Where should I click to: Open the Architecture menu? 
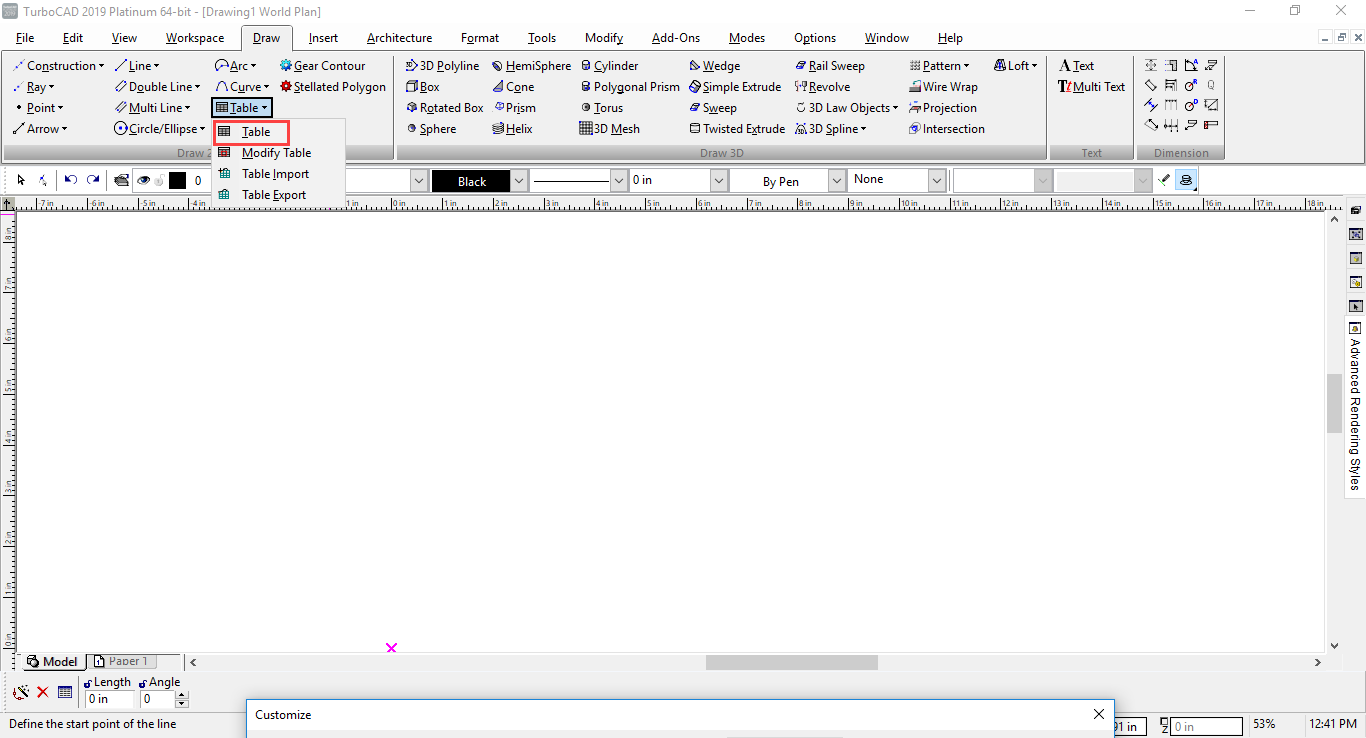399,38
